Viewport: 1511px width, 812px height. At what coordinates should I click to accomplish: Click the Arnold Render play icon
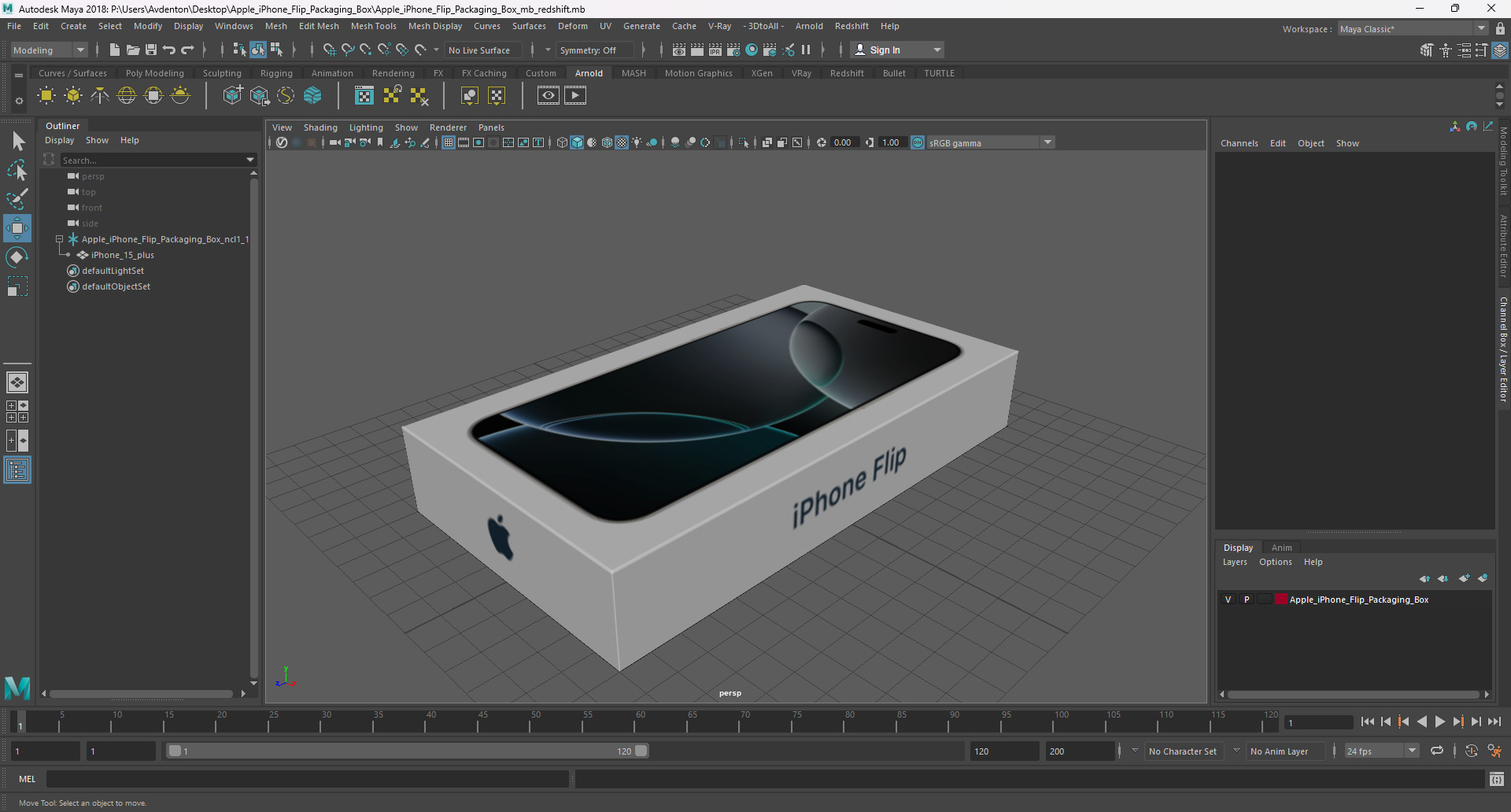[575, 96]
